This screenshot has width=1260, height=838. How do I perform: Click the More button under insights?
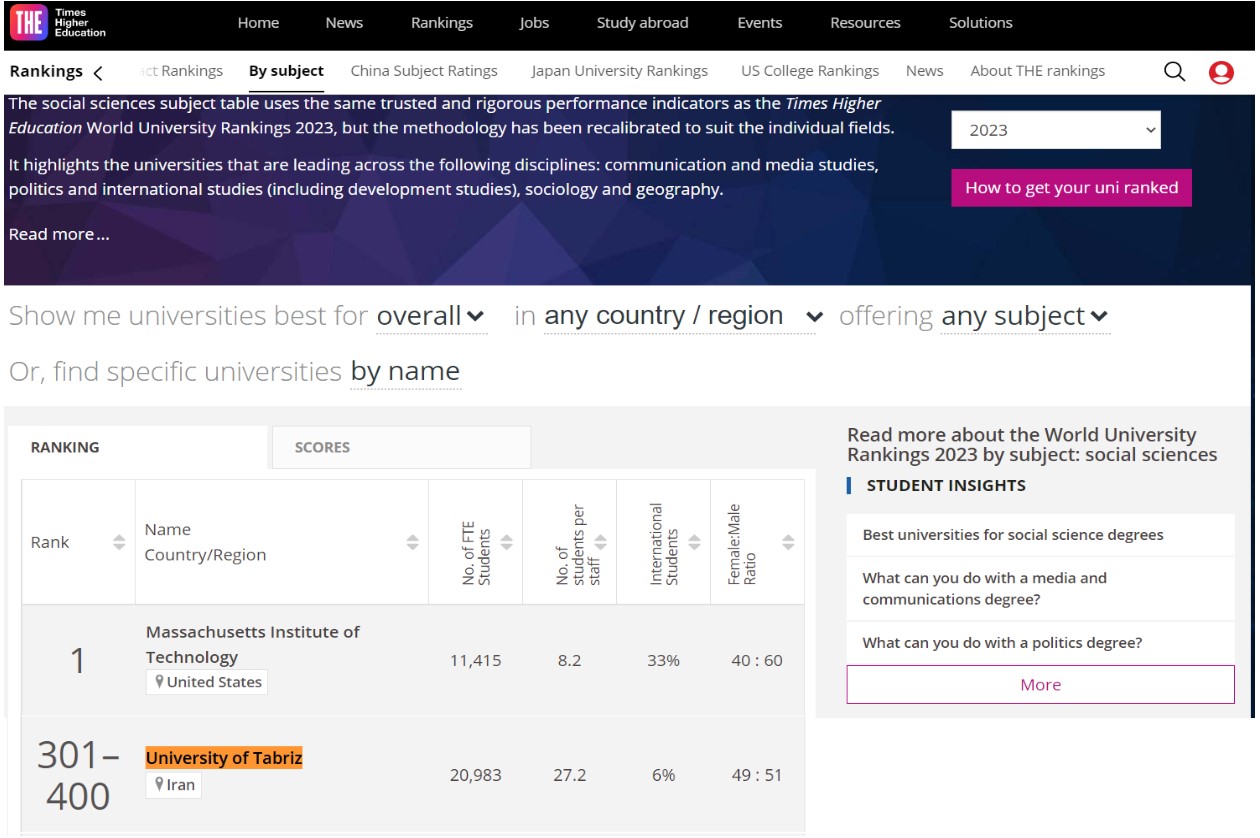click(1040, 685)
